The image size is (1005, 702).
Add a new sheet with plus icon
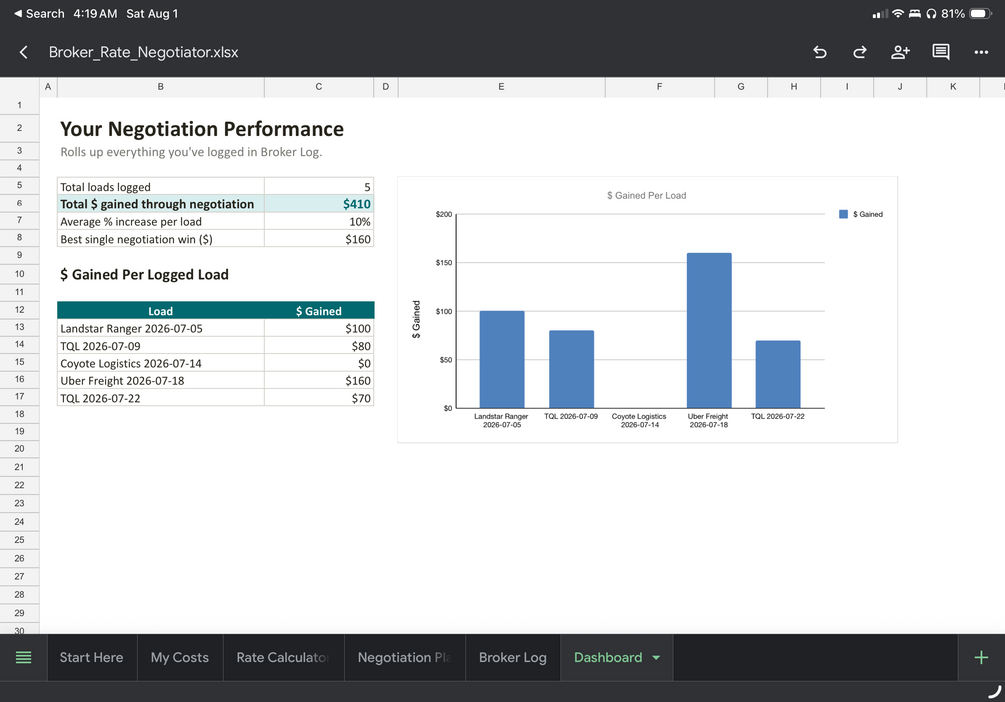click(981, 657)
